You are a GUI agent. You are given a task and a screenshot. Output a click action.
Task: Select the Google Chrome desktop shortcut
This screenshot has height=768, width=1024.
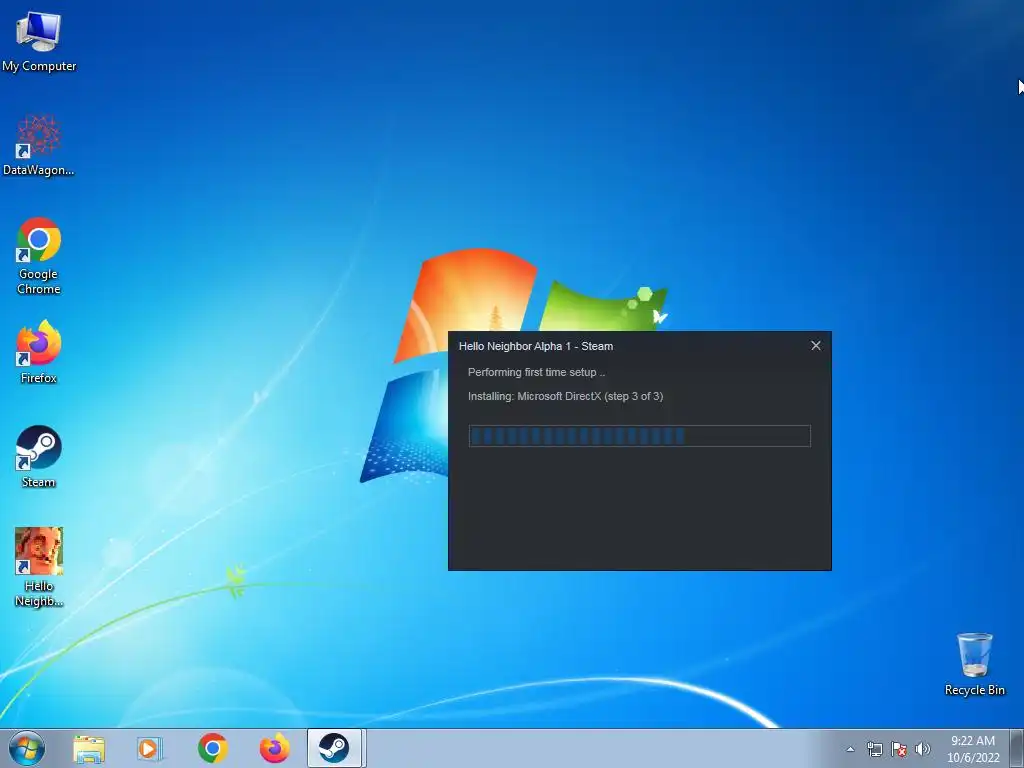coord(39,256)
